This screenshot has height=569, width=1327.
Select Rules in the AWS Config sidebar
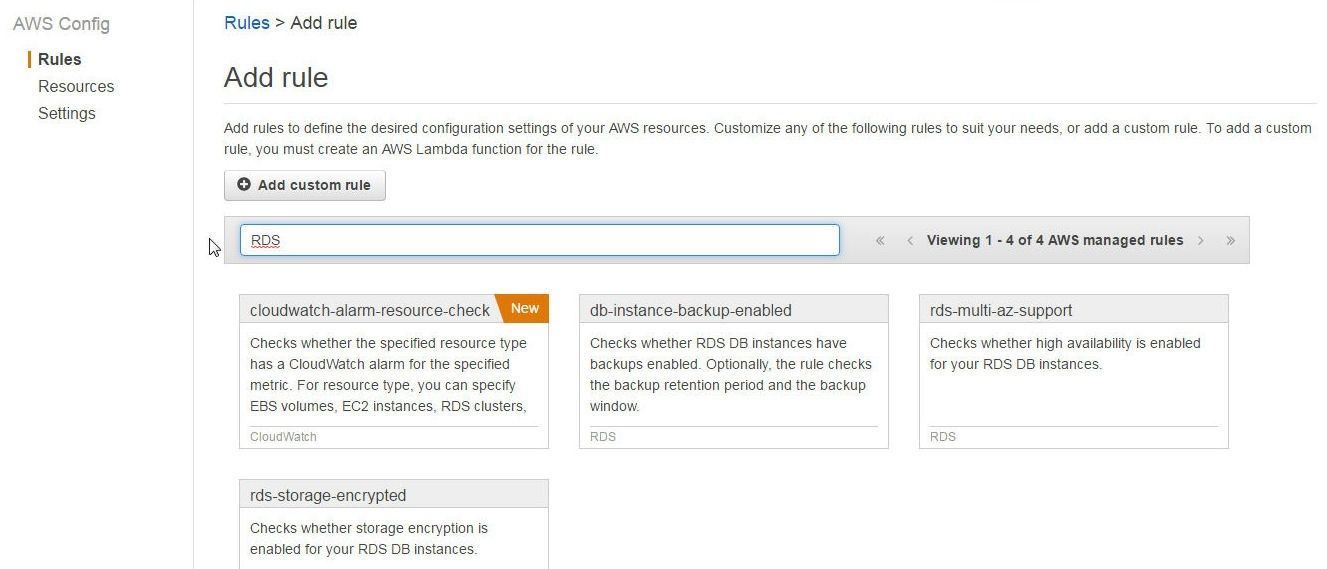coord(60,59)
